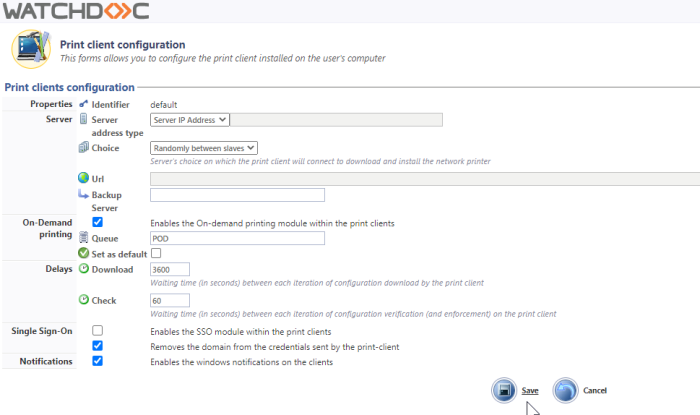The width and height of the screenshot is (700, 415).
Task: Disable the On-Demand printing module checkbox
Action: point(97,222)
